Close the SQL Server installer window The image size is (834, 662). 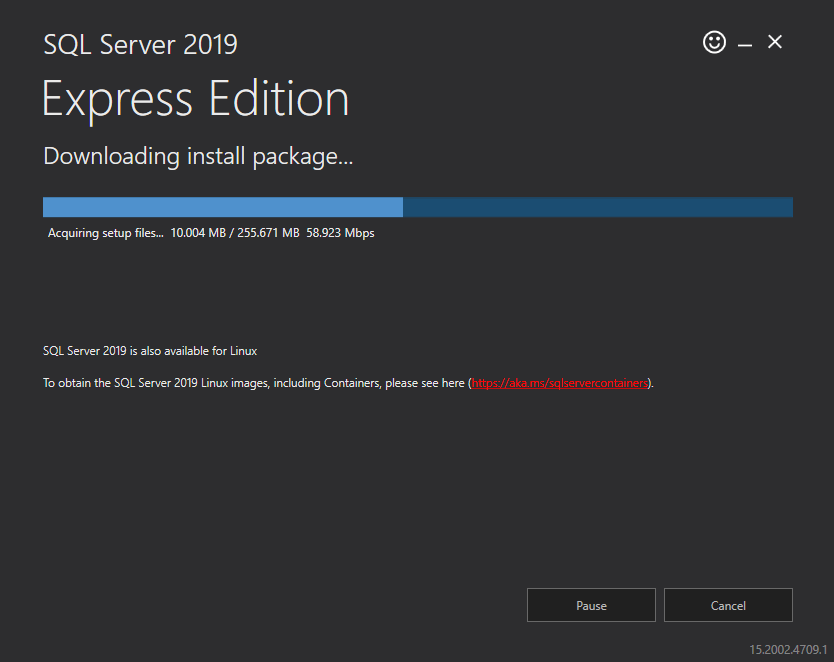click(x=775, y=42)
